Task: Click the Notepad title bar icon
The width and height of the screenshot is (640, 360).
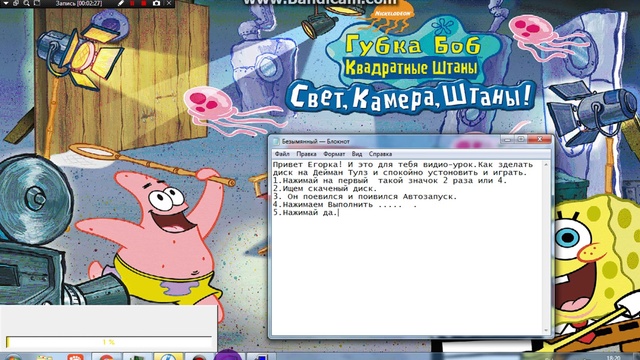Action: (276, 141)
